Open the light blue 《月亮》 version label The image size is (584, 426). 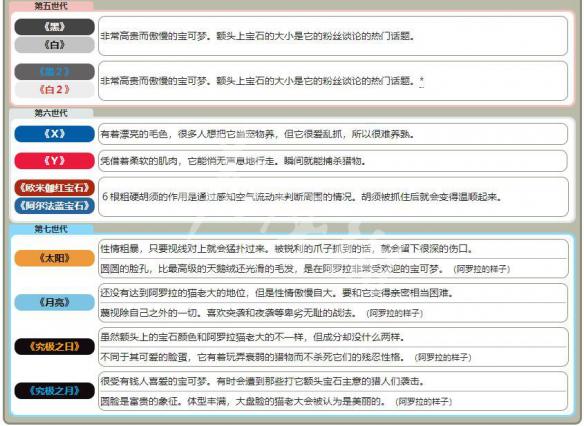(x=54, y=302)
